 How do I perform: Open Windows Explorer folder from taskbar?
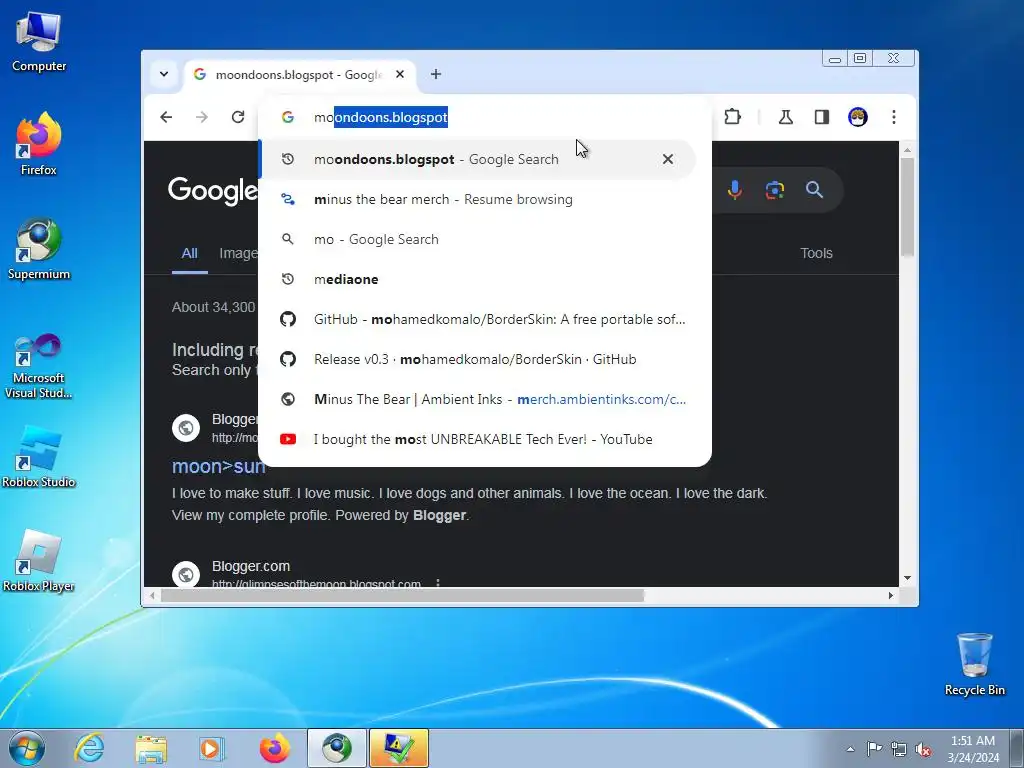(151, 748)
